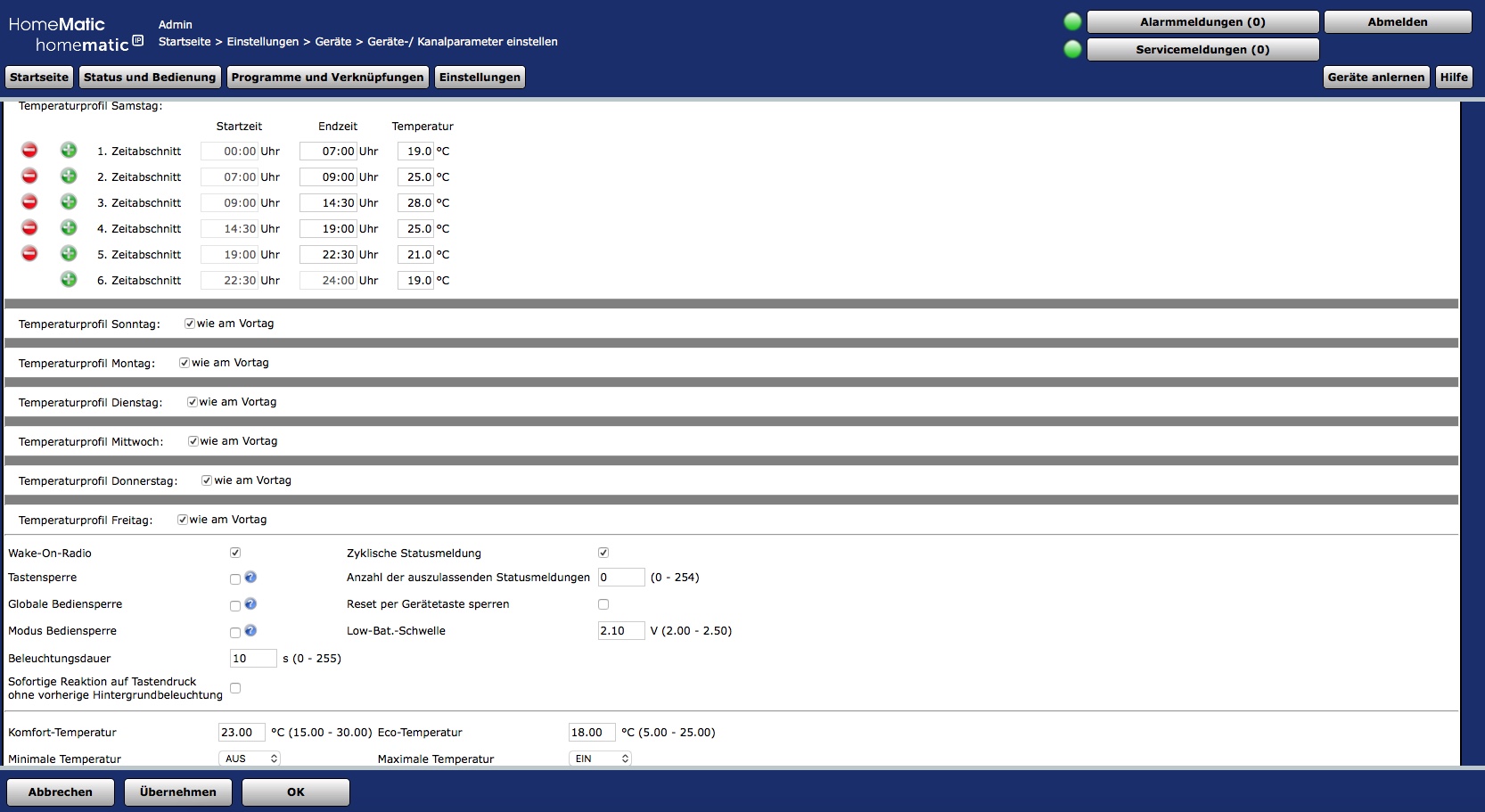Remove the 5. Zeitabschnitt time slot
Image resolution: width=1485 pixels, height=812 pixels.
[29, 254]
